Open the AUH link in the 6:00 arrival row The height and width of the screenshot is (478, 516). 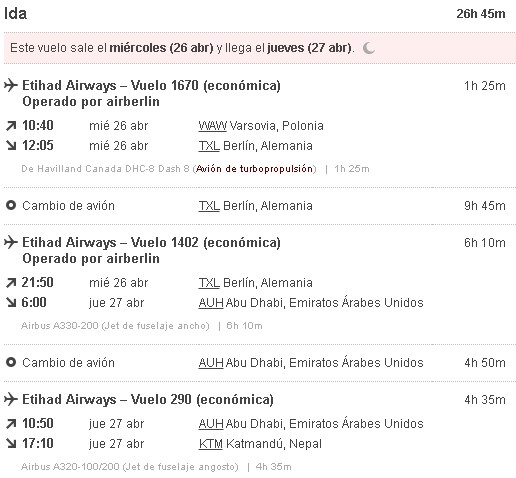point(211,303)
